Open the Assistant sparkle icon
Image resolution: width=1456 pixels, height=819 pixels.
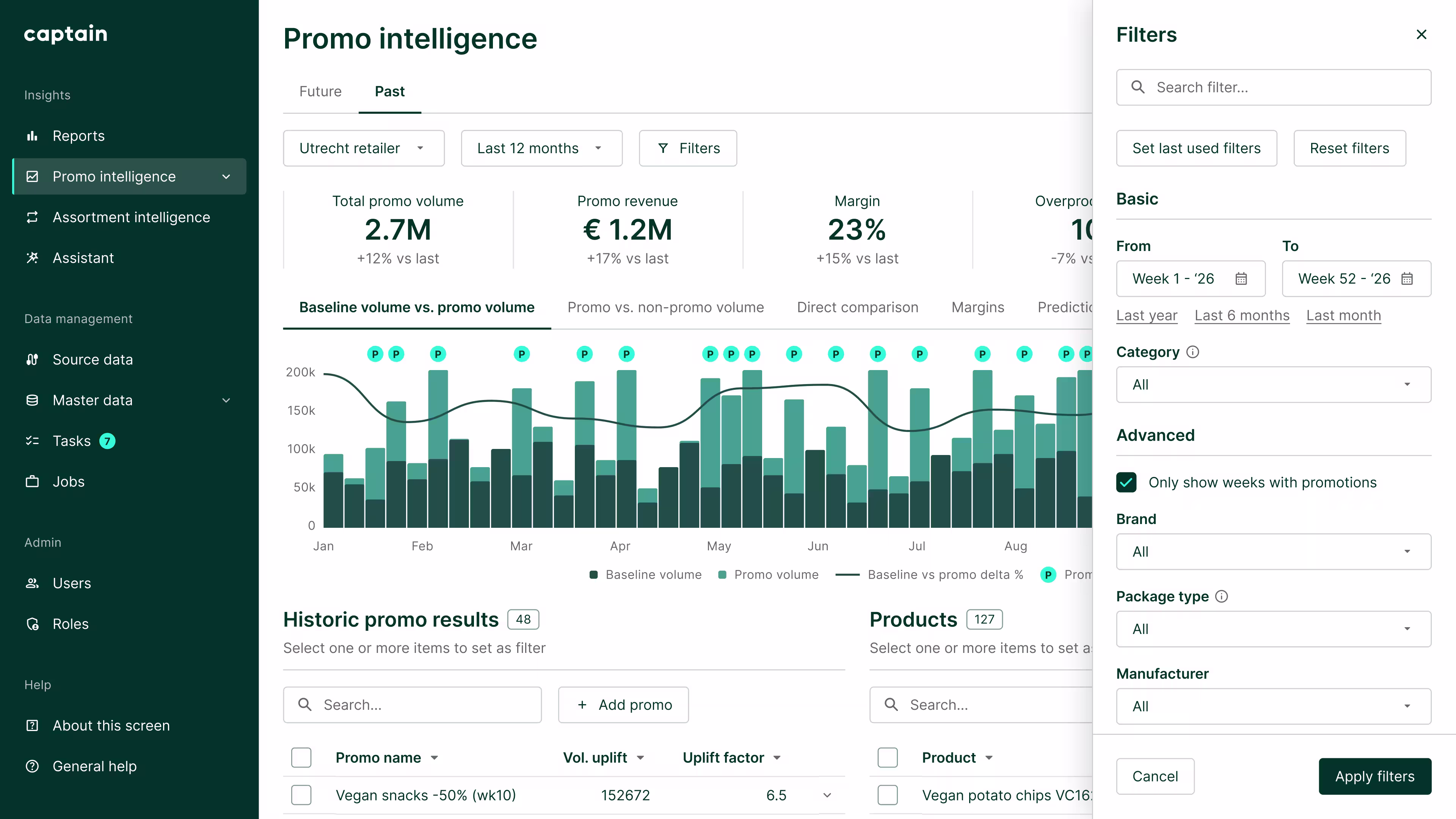32,258
